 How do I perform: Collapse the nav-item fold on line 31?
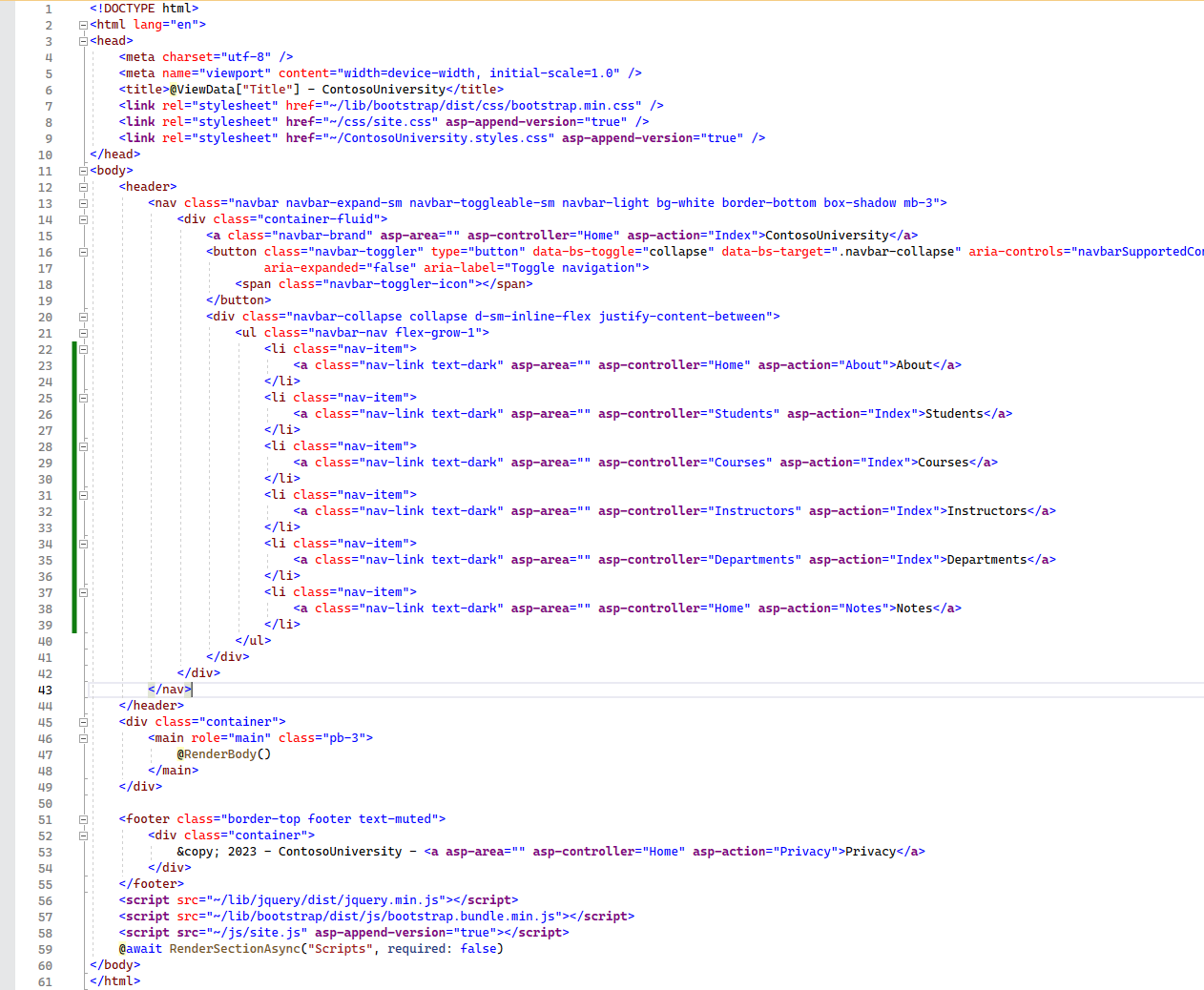click(83, 495)
